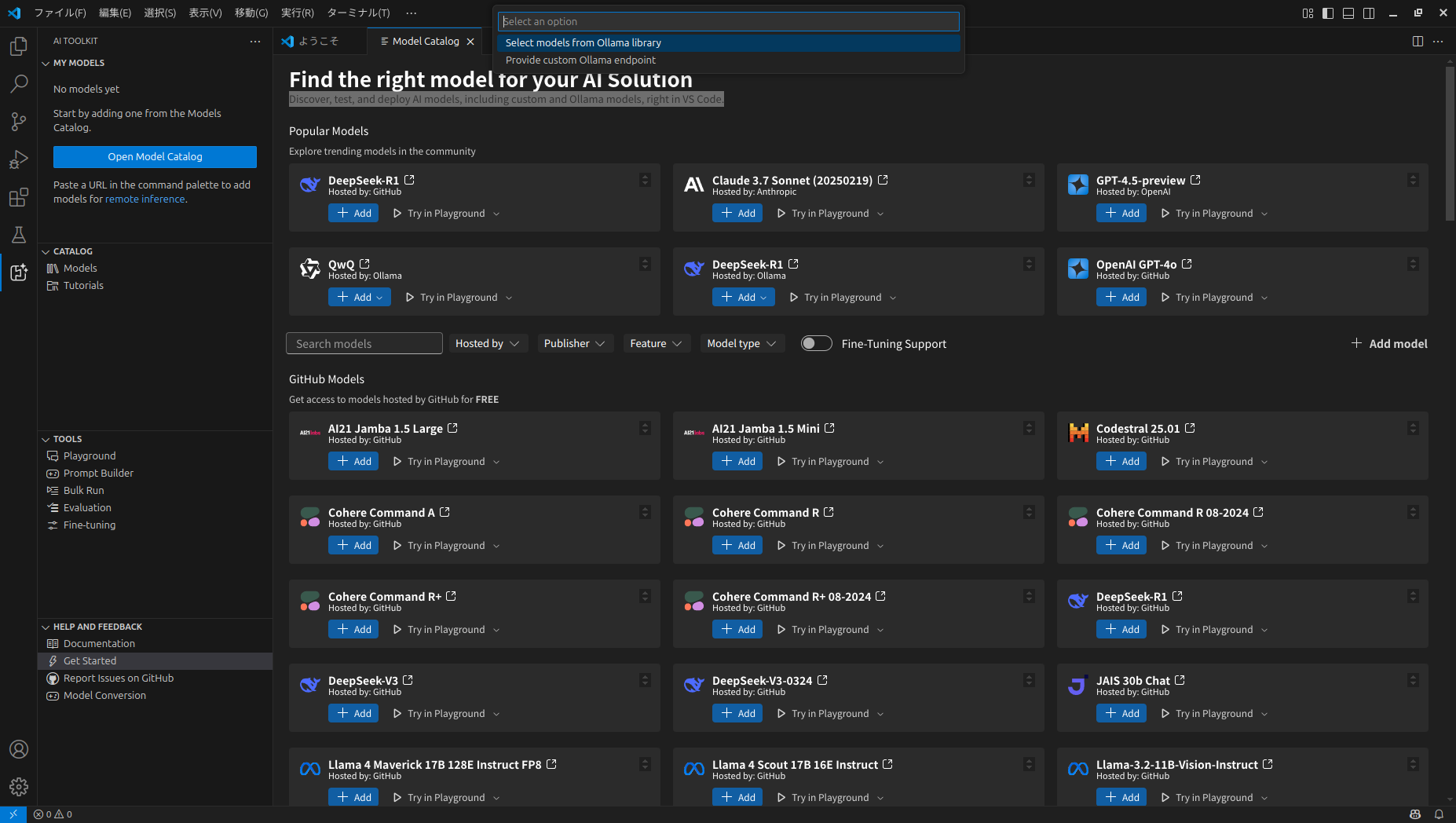Try GPT-4.5-preview in Playground

[1206, 213]
